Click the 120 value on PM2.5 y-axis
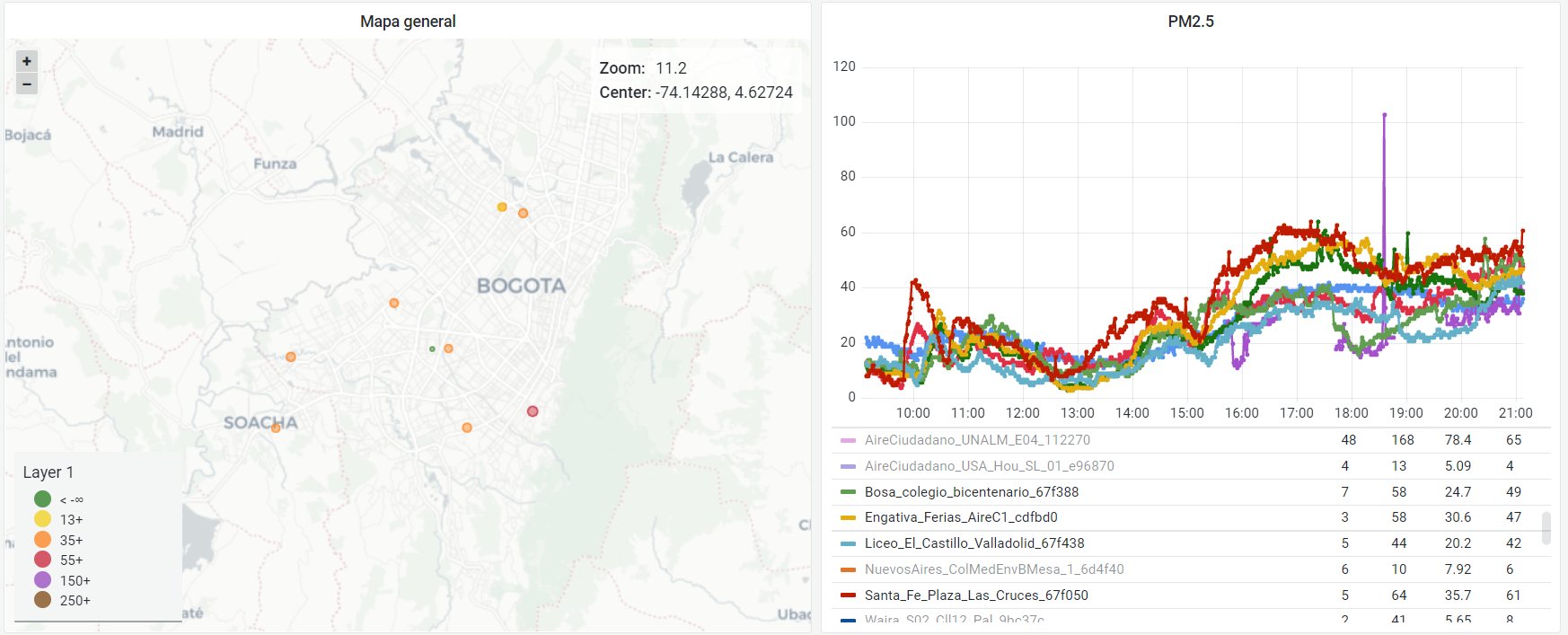The width and height of the screenshot is (1568, 635). pyautogui.click(x=844, y=66)
